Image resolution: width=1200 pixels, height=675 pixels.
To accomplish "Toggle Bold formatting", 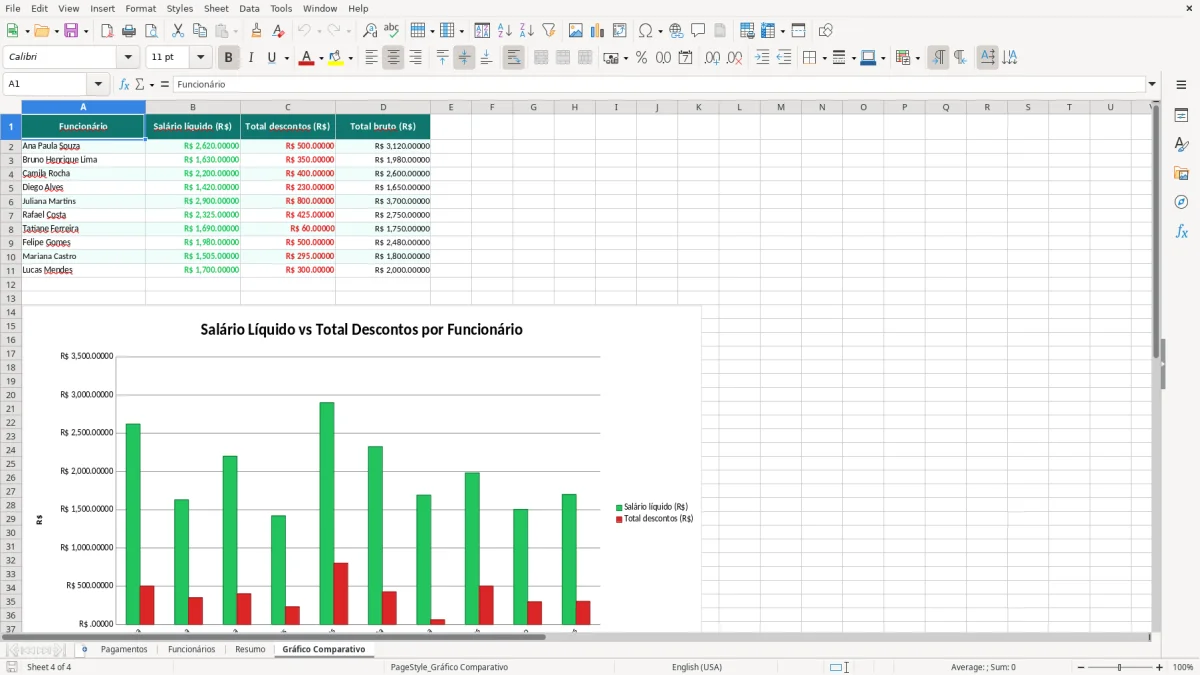I will [228, 58].
